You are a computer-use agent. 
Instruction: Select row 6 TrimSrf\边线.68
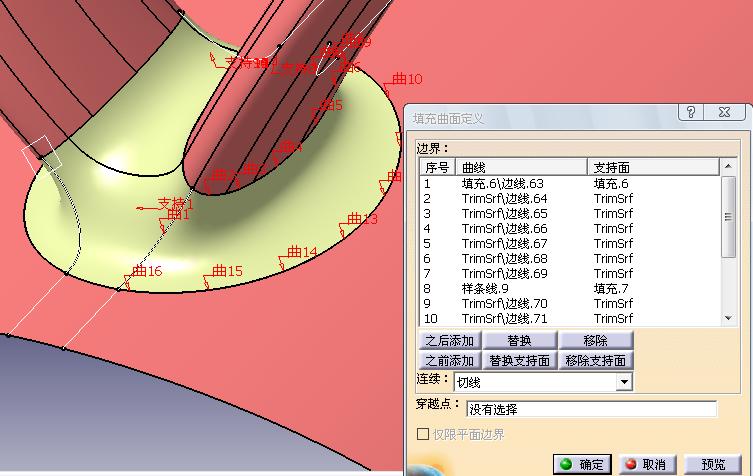[x=570, y=258]
